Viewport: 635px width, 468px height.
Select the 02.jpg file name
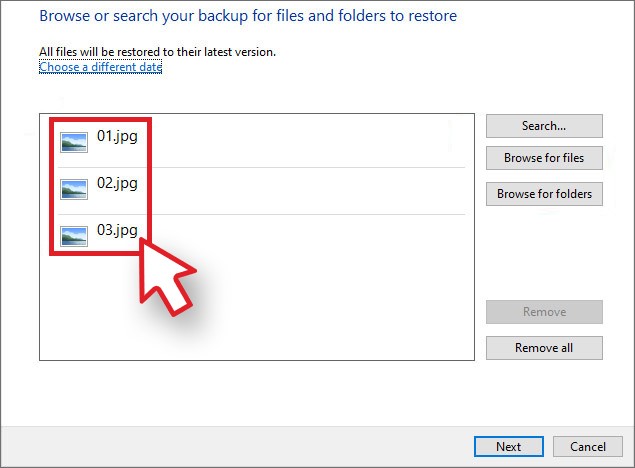(116, 183)
